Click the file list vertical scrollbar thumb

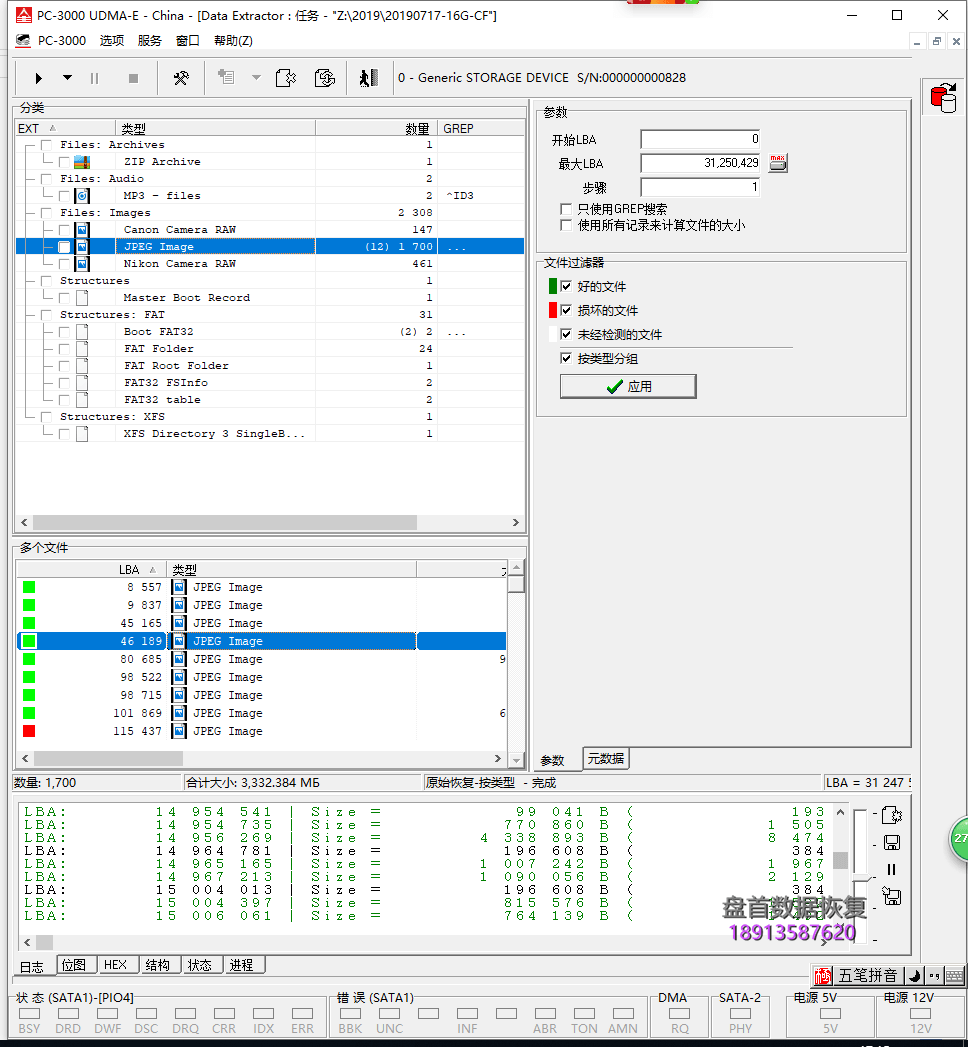point(516,584)
